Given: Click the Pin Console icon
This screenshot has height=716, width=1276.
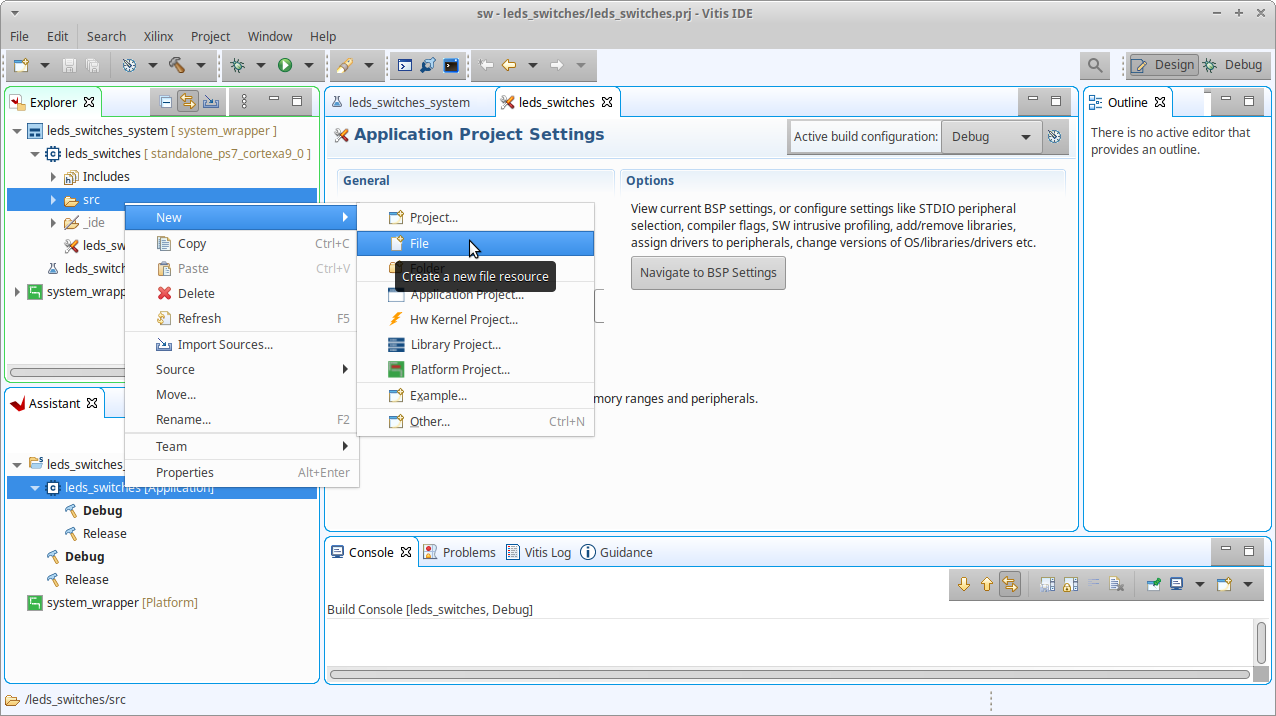Looking at the screenshot, I should click(1153, 584).
